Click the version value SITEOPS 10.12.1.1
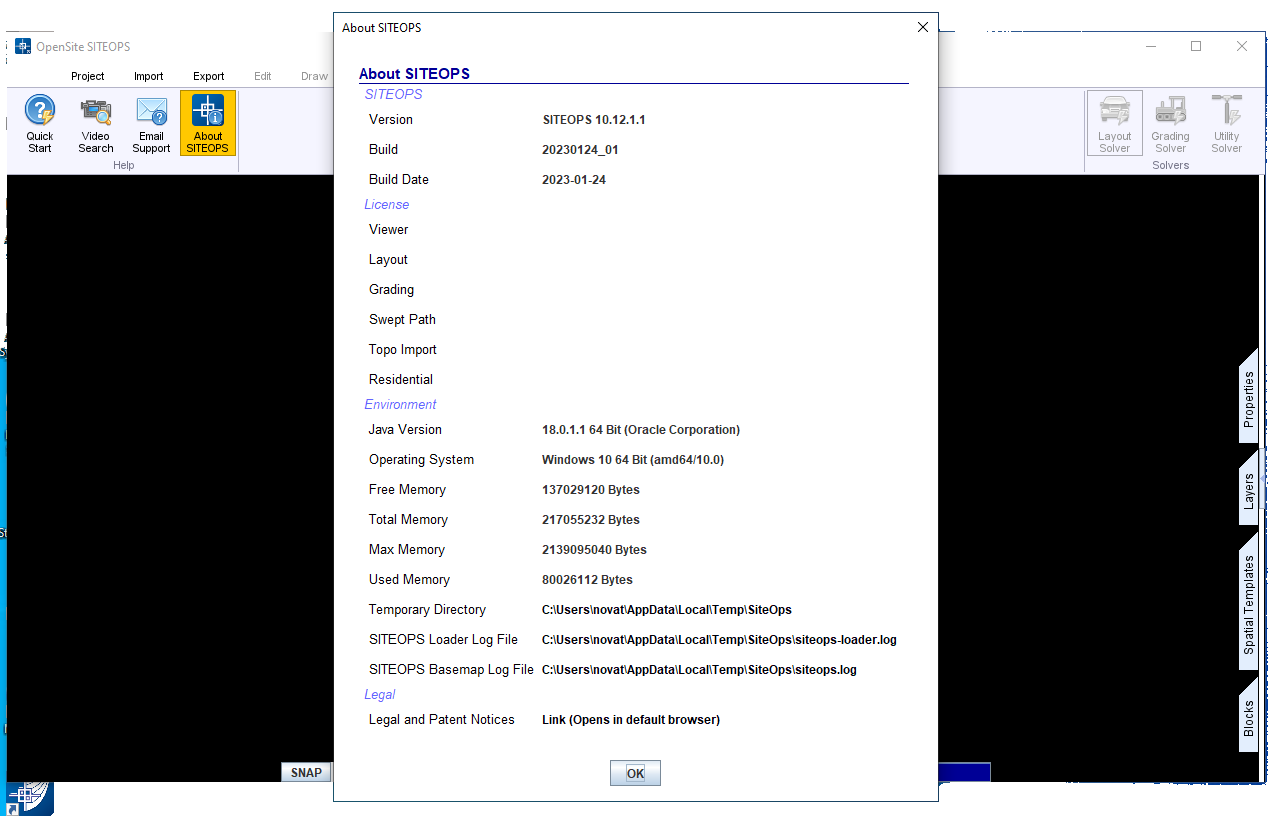Screen dimensions: 1273x816 [593, 119]
